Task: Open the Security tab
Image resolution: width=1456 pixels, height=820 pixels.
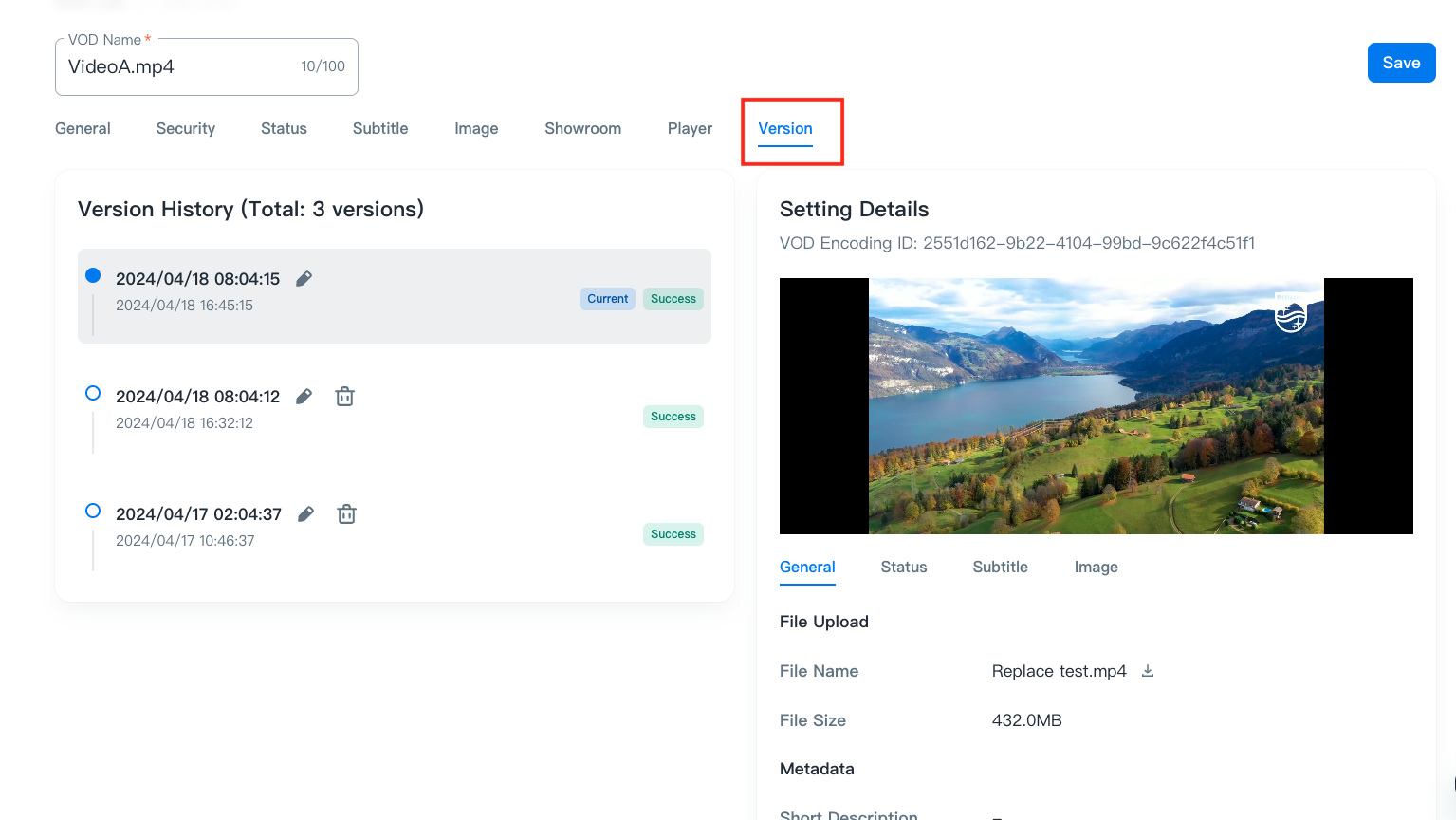Action: (x=185, y=128)
